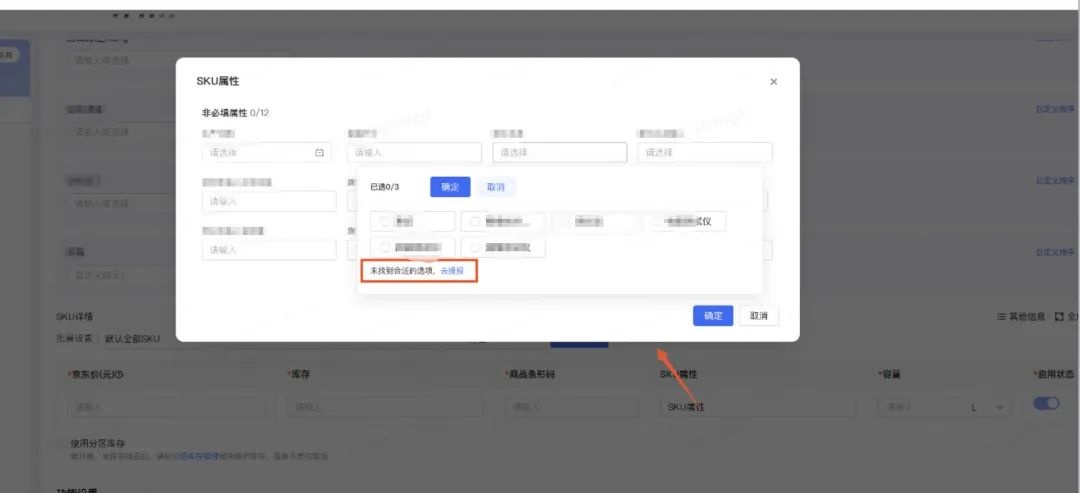Screen dimensions: 1080x493
Task: Enable the 使用分区库存 checkbox
Action: (x=61, y=443)
